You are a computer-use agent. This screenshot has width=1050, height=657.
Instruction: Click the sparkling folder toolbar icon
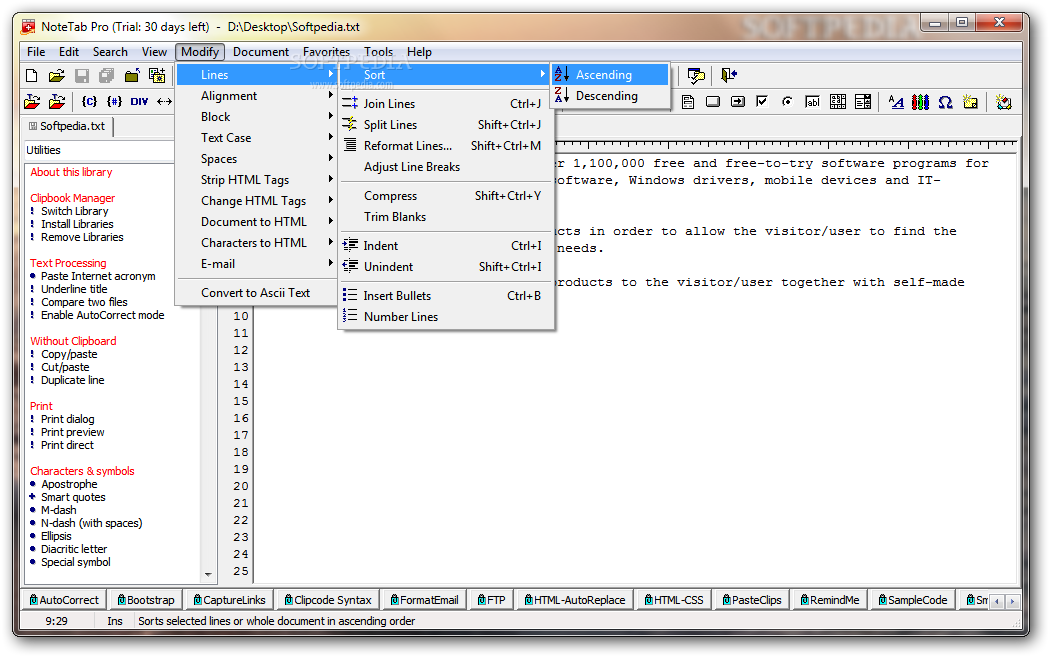coord(970,102)
